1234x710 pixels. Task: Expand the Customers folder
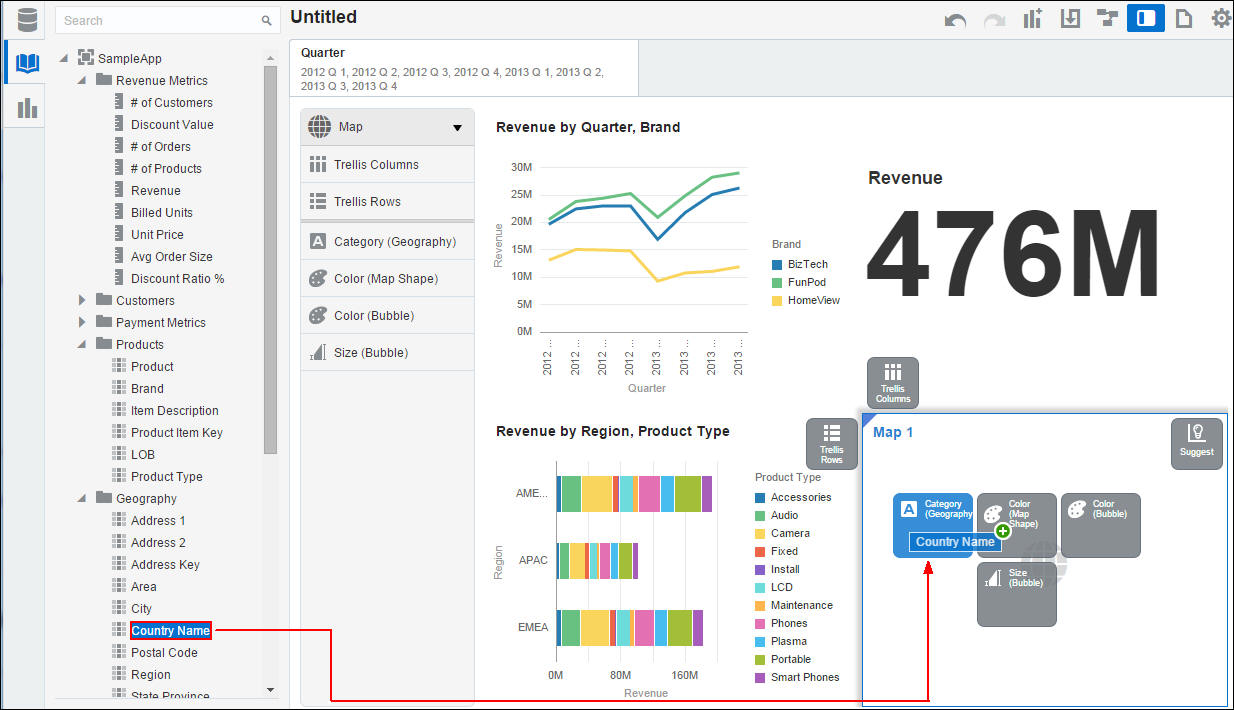83,300
